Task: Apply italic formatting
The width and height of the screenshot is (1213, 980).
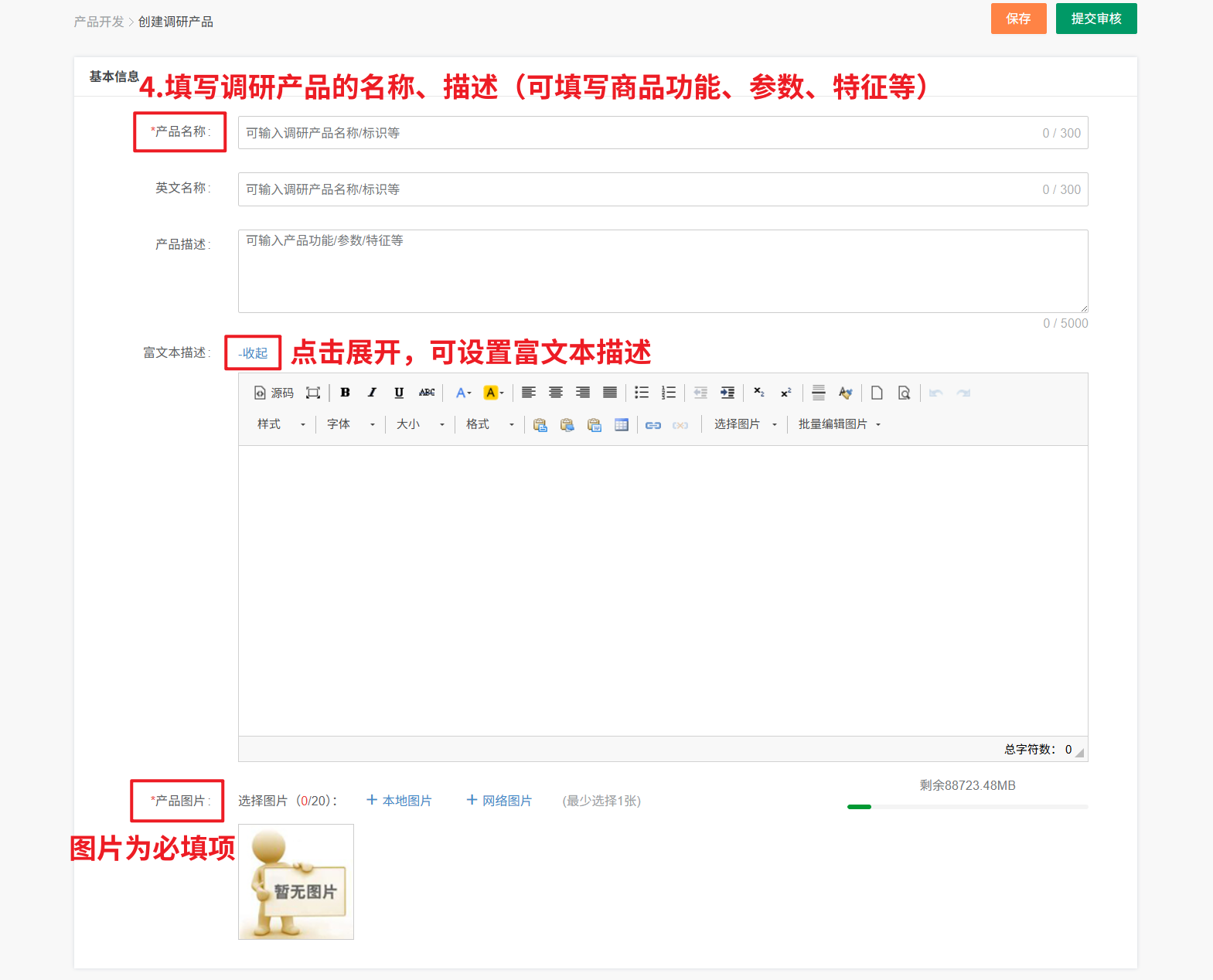Action: (372, 393)
